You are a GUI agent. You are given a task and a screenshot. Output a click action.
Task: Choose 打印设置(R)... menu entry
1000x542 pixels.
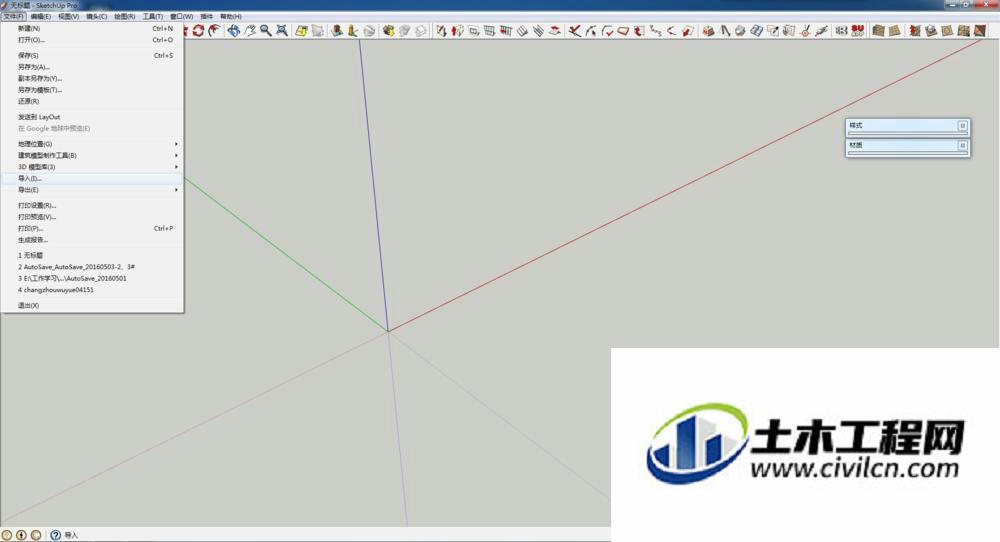92,205
